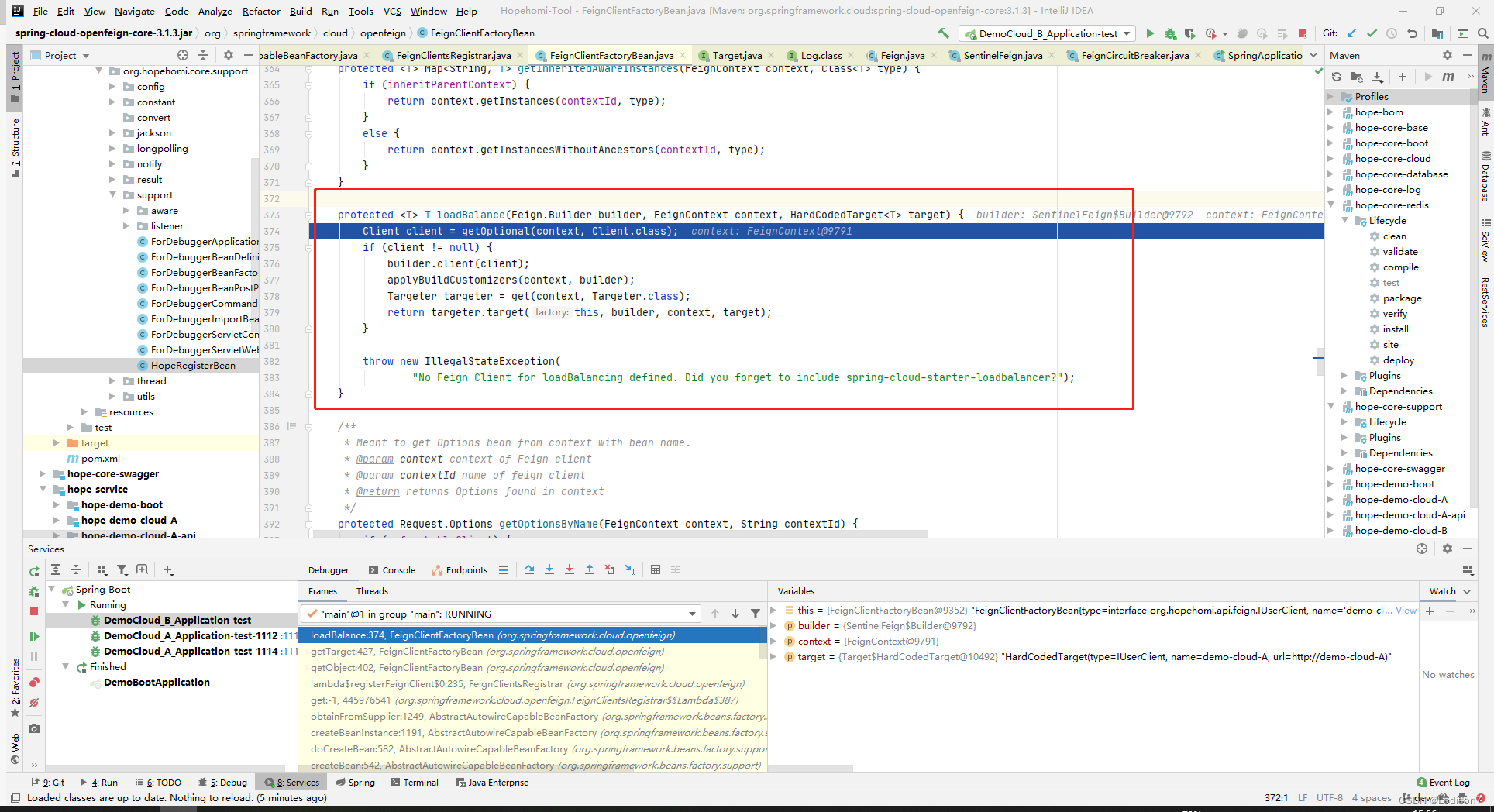
Task: Click Execute Maven Goal m icon
Action: [1448, 77]
